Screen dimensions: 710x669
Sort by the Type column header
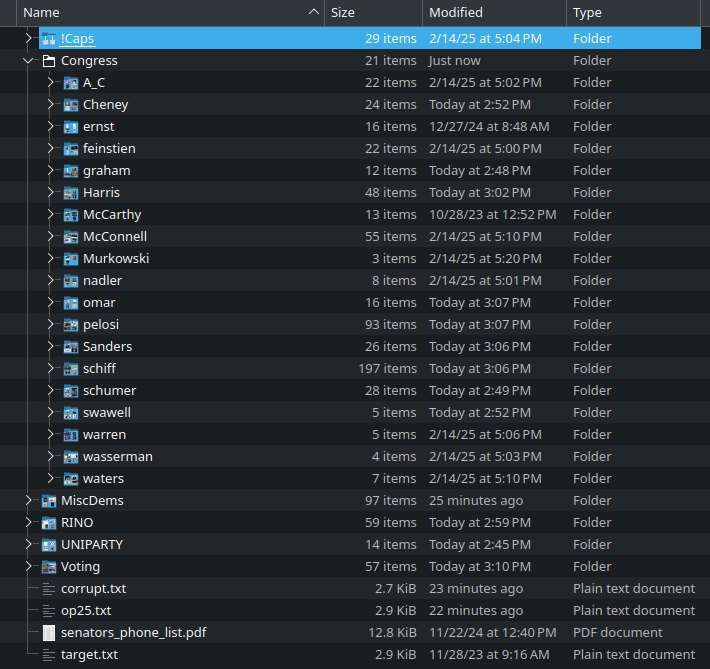click(633, 13)
